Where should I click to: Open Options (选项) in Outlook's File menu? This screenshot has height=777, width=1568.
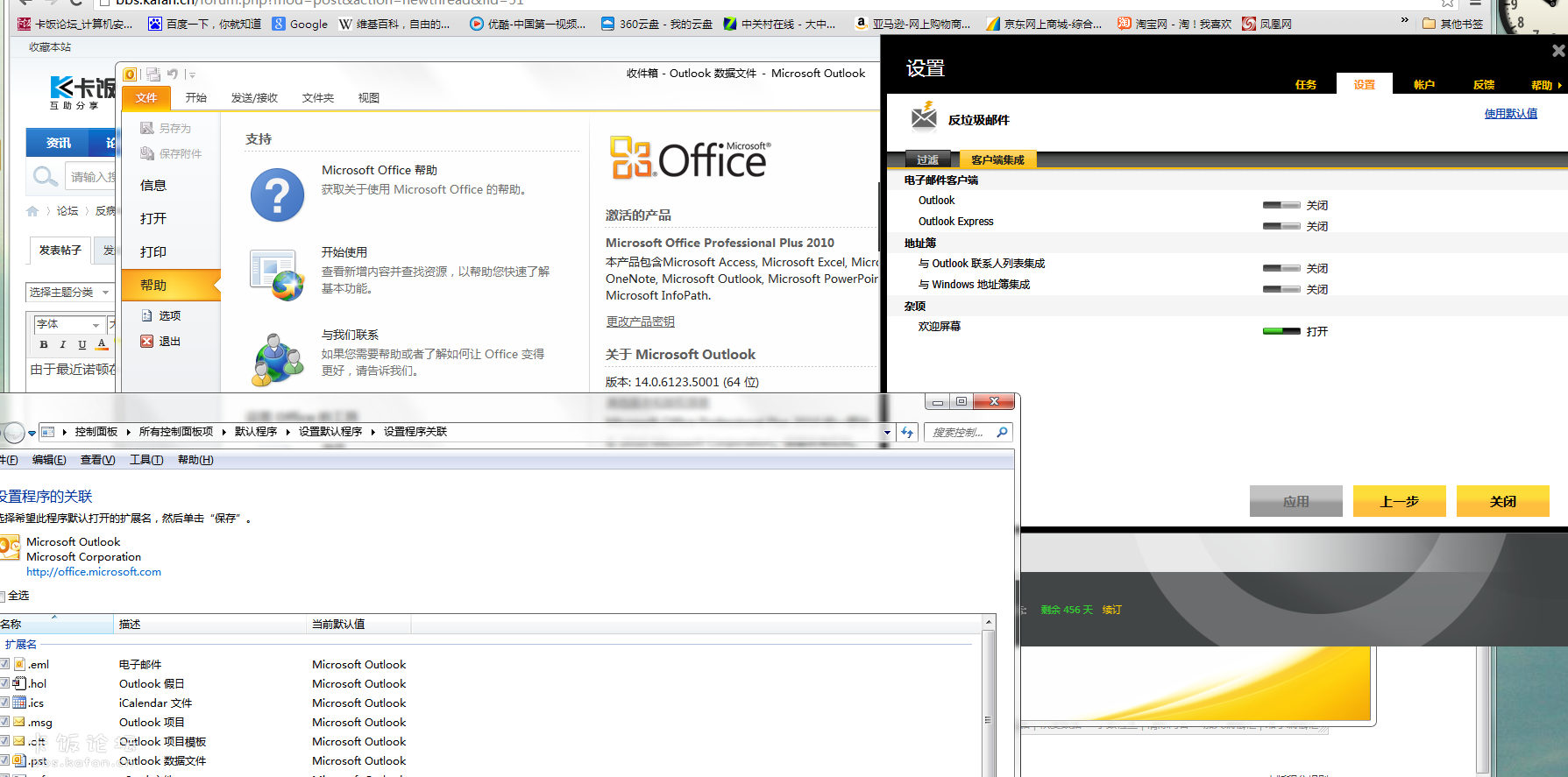(x=169, y=316)
